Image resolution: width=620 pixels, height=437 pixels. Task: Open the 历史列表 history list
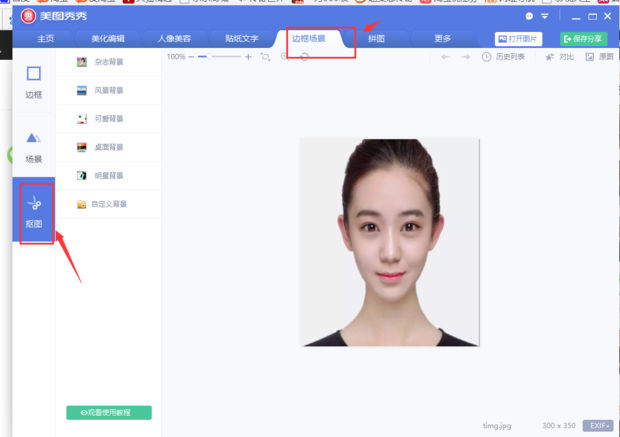pos(503,57)
